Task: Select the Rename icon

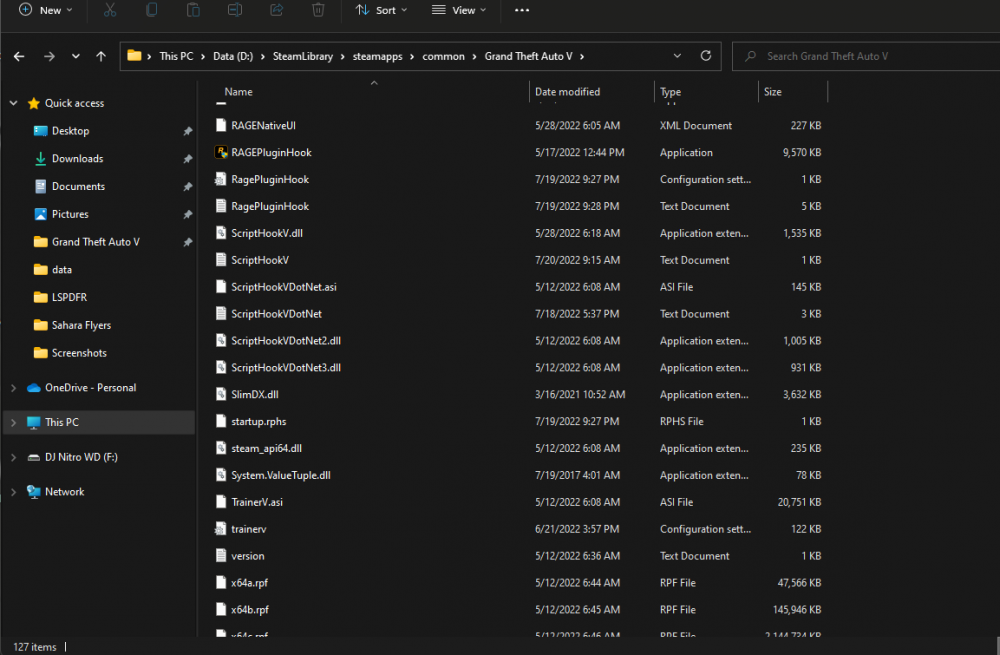Action: point(235,10)
